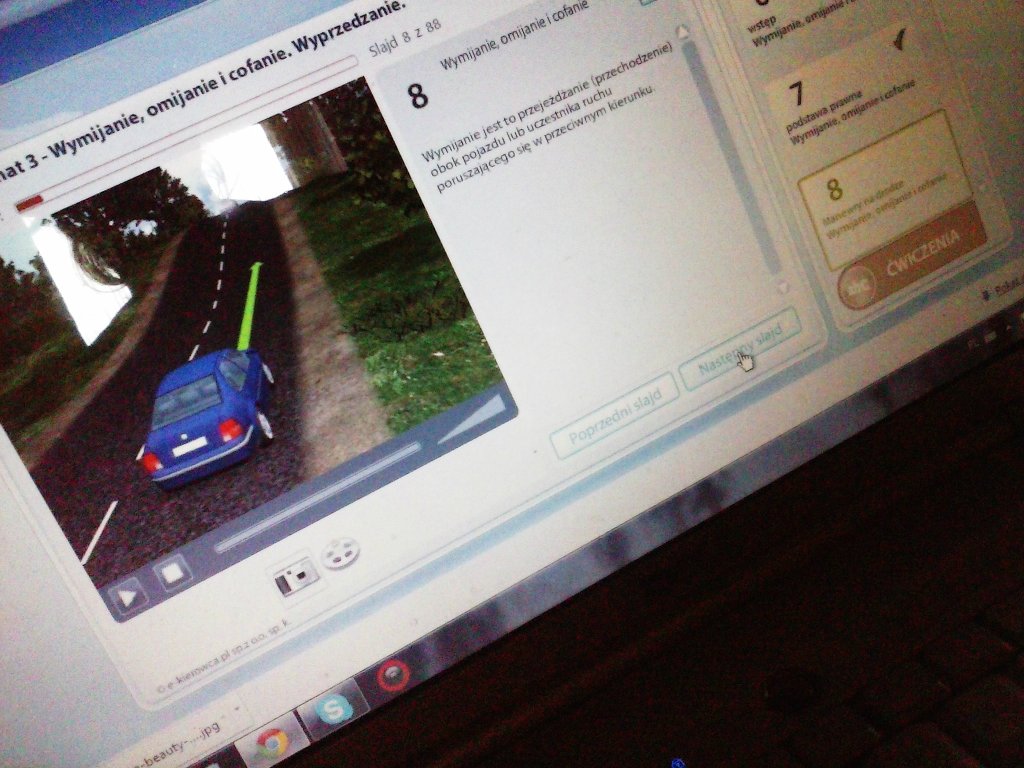Open the ĆWICZENIA exercises button

pyautogui.click(x=912, y=255)
